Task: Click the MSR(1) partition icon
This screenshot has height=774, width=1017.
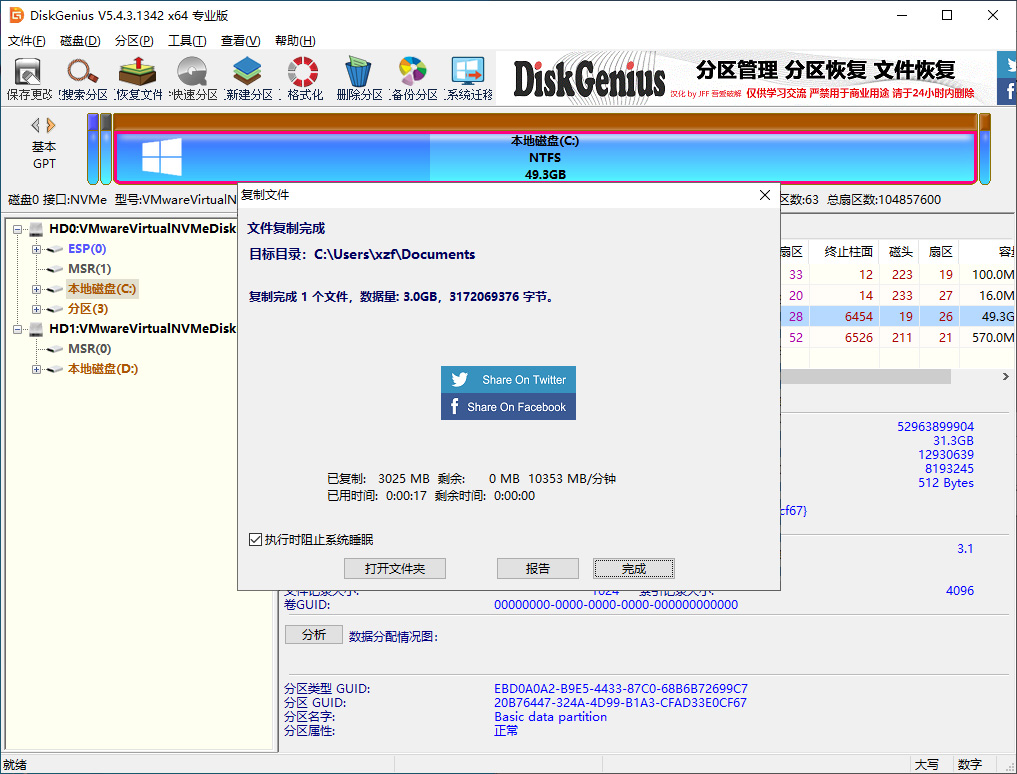Action: pyautogui.click(x=56, y=269)
